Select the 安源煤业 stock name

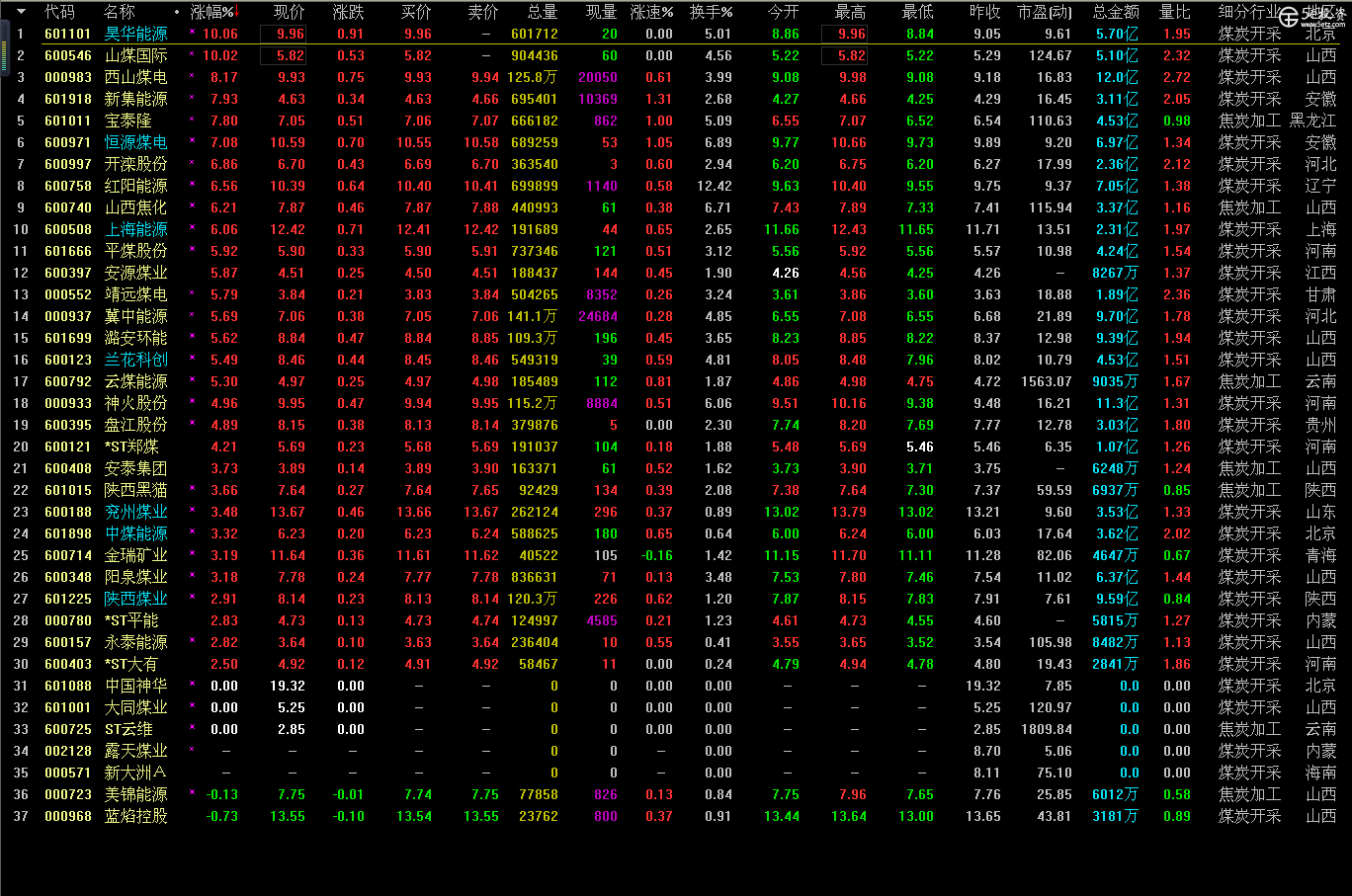click(136, 273)
